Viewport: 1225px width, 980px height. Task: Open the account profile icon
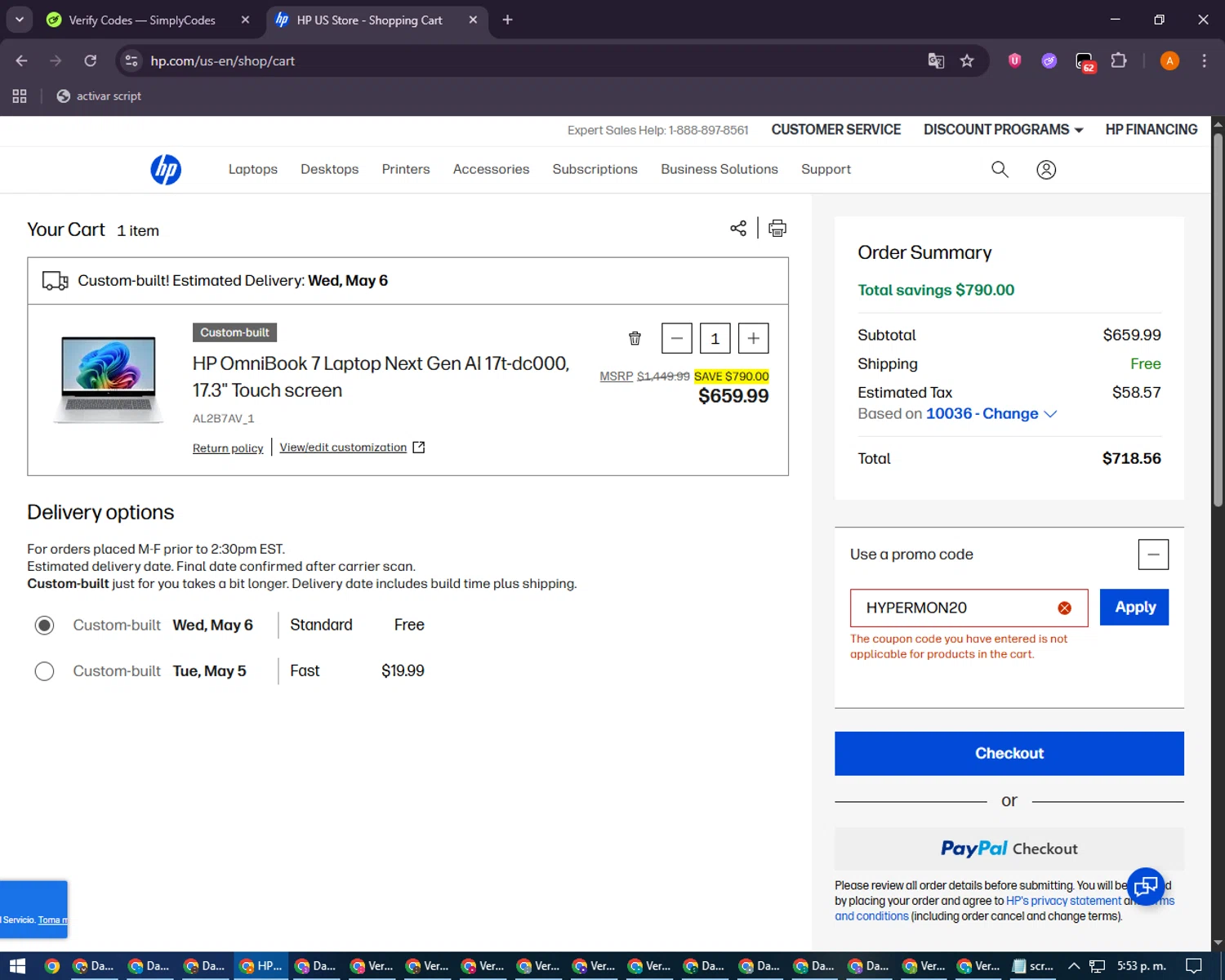tap(1046, 169)
